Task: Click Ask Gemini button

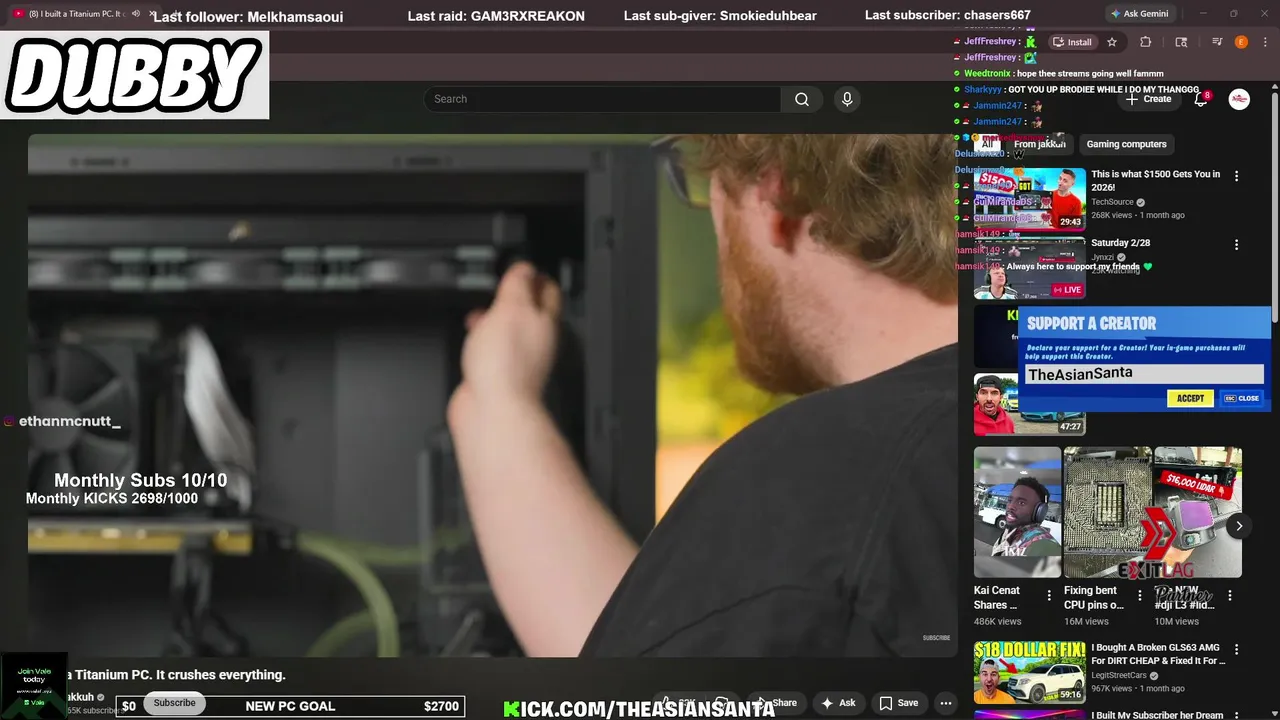Action: pyautogui.click(x=1139, y=14)
